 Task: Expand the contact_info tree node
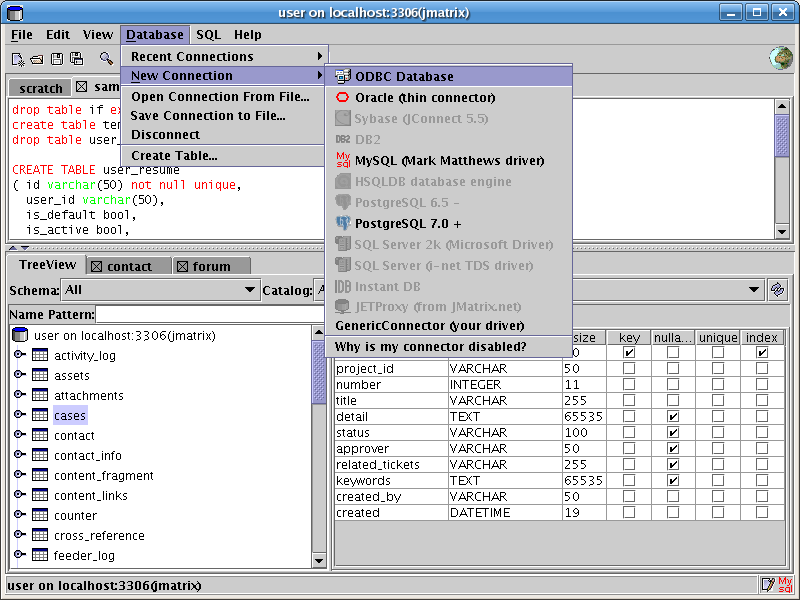(19, 455)
